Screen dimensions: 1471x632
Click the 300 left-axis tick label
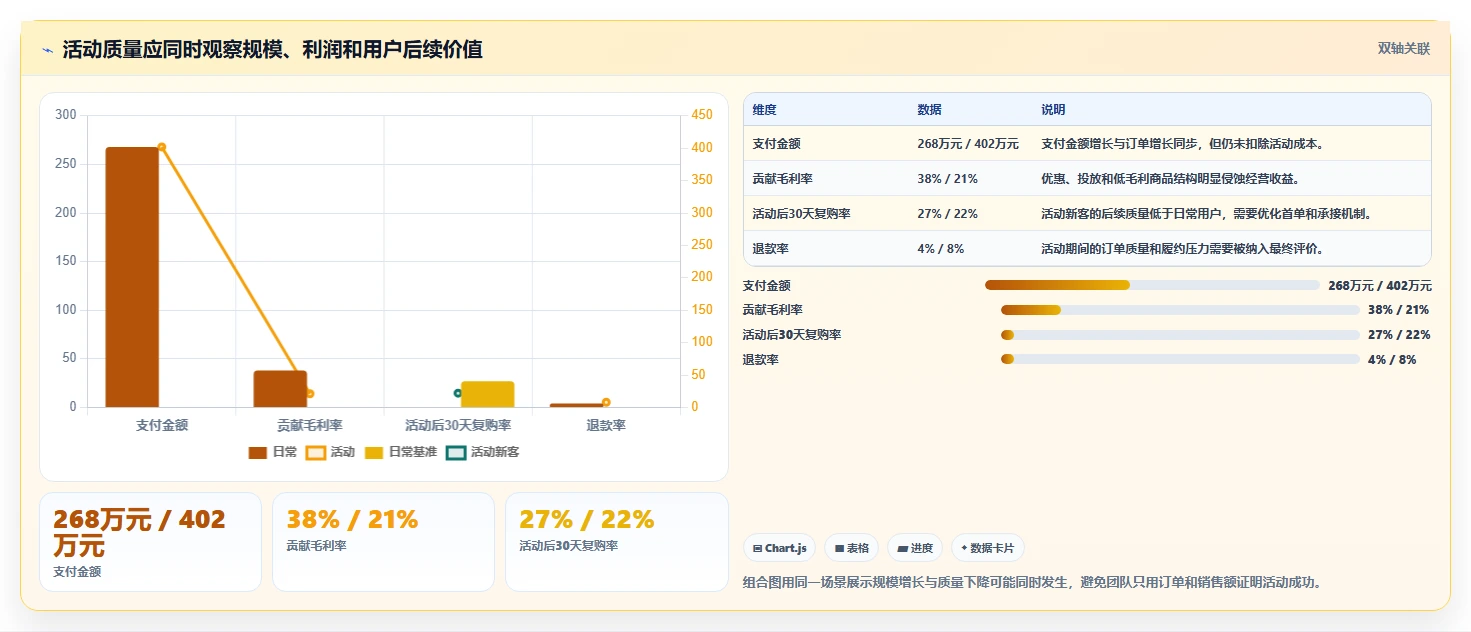point(66,115)
